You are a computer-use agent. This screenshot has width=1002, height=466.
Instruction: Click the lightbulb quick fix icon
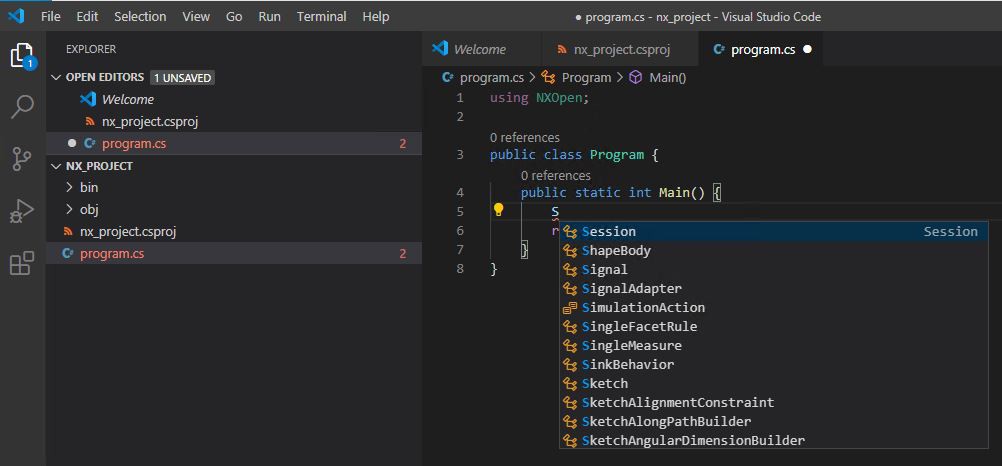click(x=498, y=211)
